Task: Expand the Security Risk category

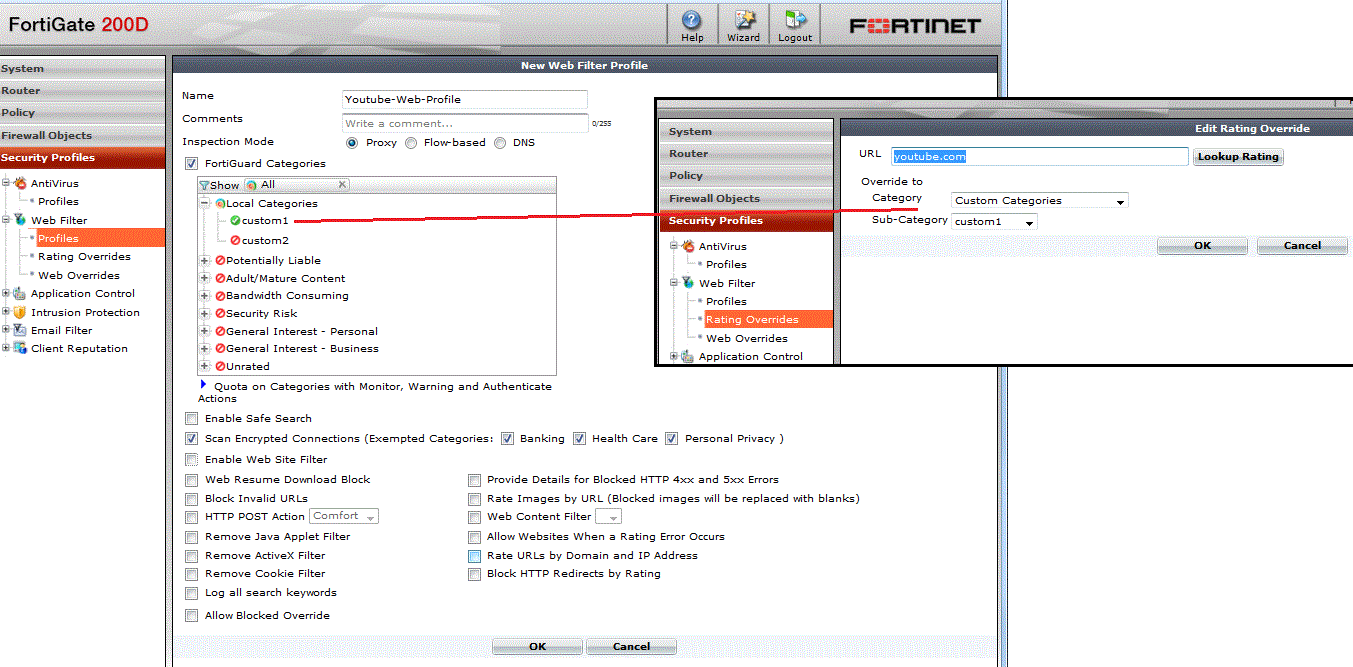Action: tap(205, 313)
